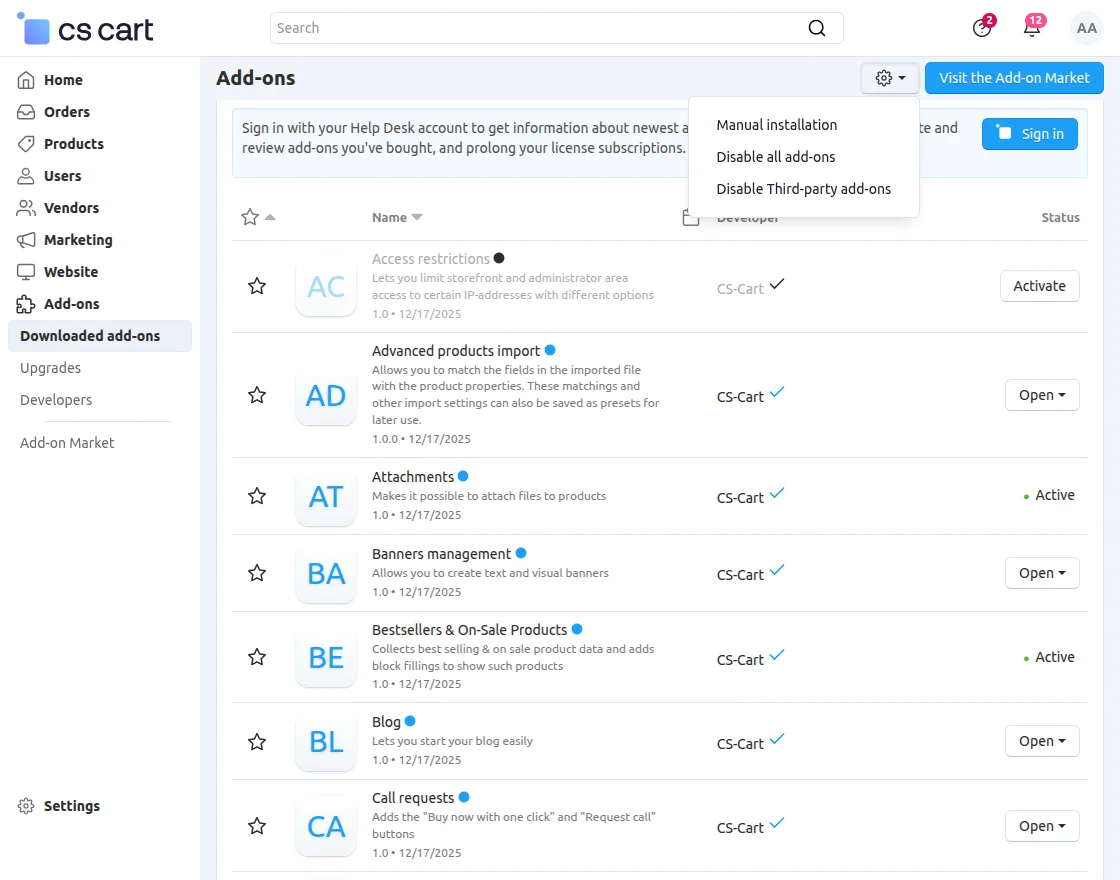The width and height of the screenshot is (1120, 880).
Task: Click Visit the Add-on Market button
Action: coord(1014,78)
